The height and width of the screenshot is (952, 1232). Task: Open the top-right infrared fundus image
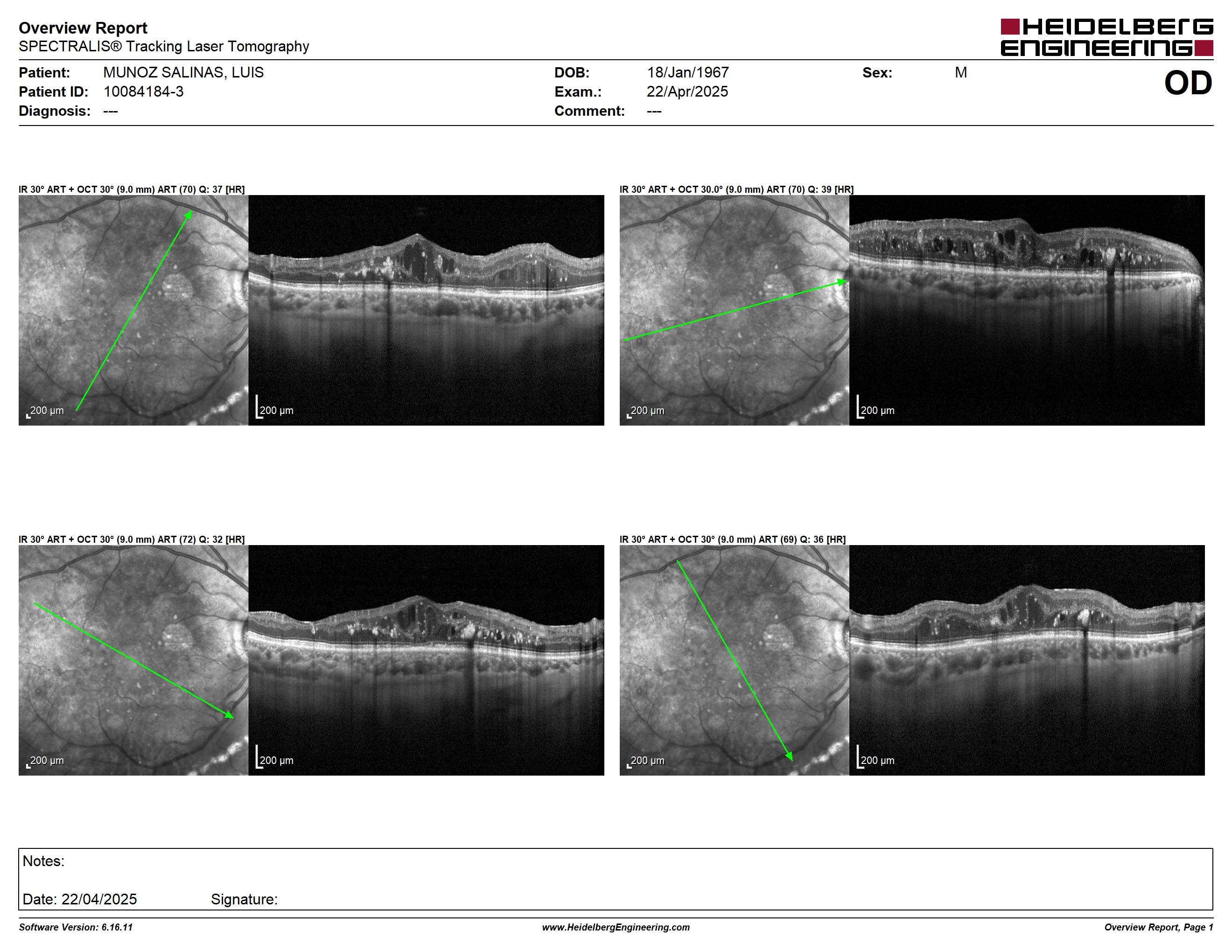coord(734,310)
